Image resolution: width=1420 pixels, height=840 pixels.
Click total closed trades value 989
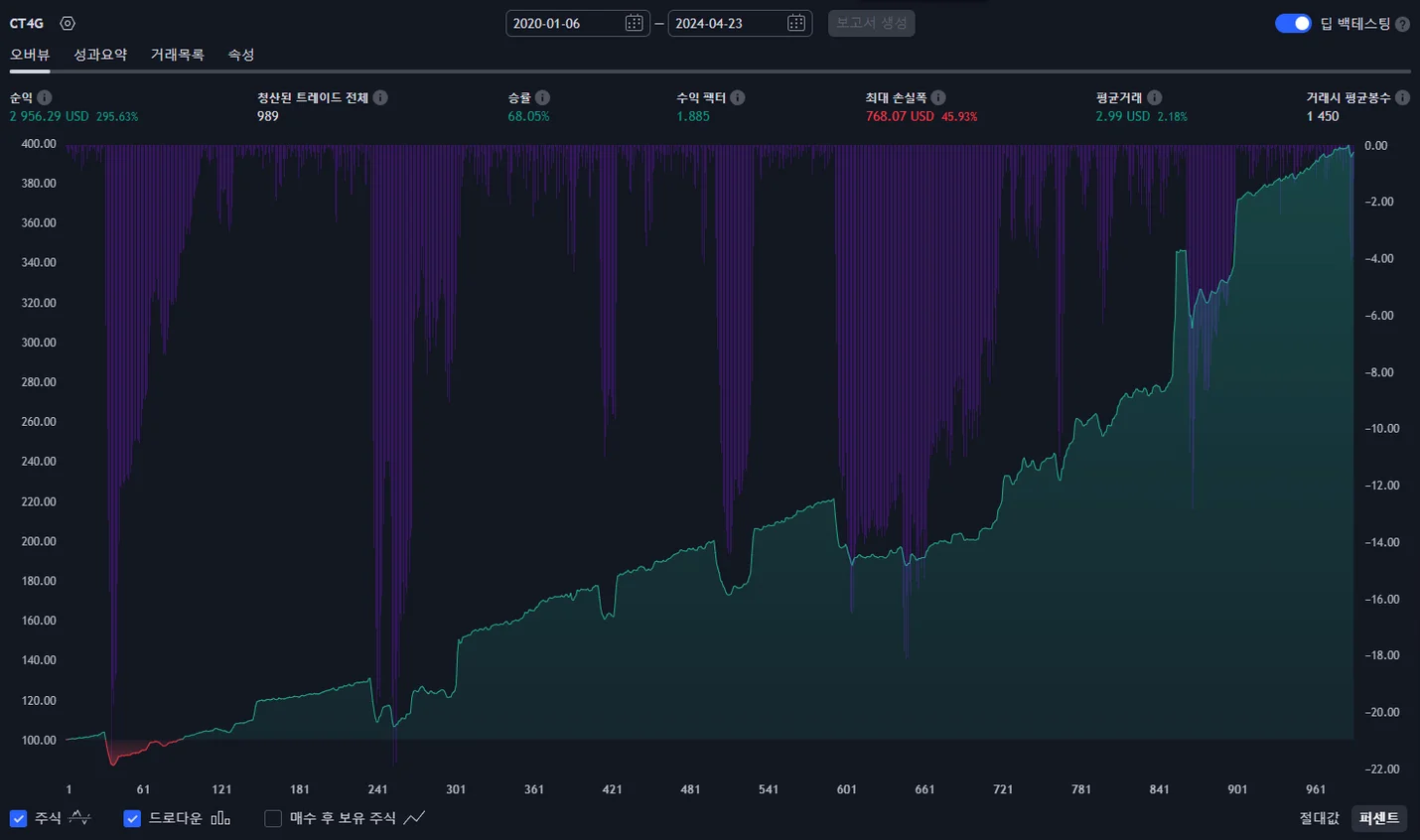pos(268,116)
